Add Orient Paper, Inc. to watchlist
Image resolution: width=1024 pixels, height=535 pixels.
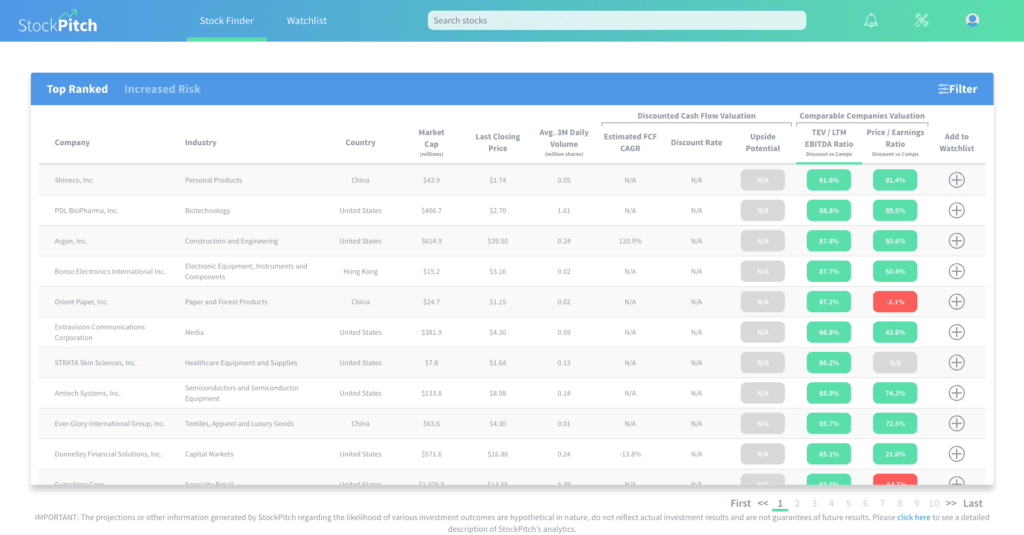[956, 302]
